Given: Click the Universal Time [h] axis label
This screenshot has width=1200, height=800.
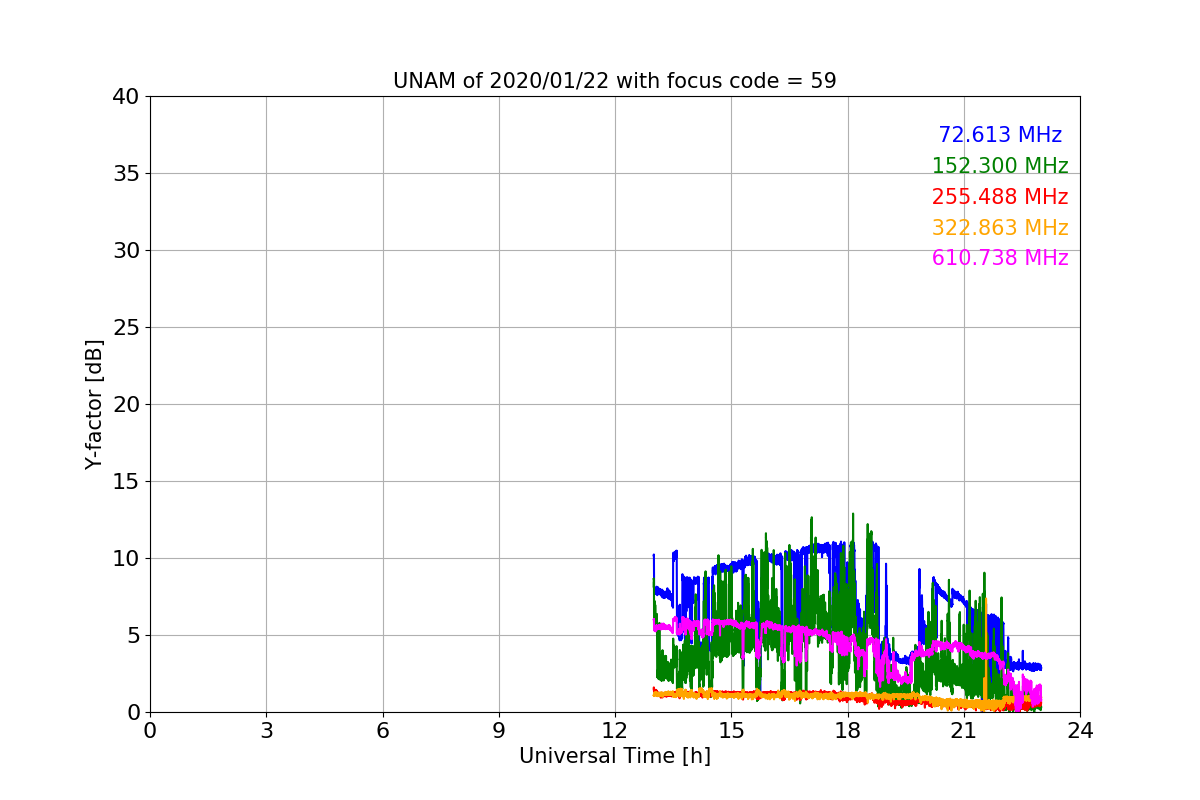Looking at the screenshot, I should coord(615,757).
